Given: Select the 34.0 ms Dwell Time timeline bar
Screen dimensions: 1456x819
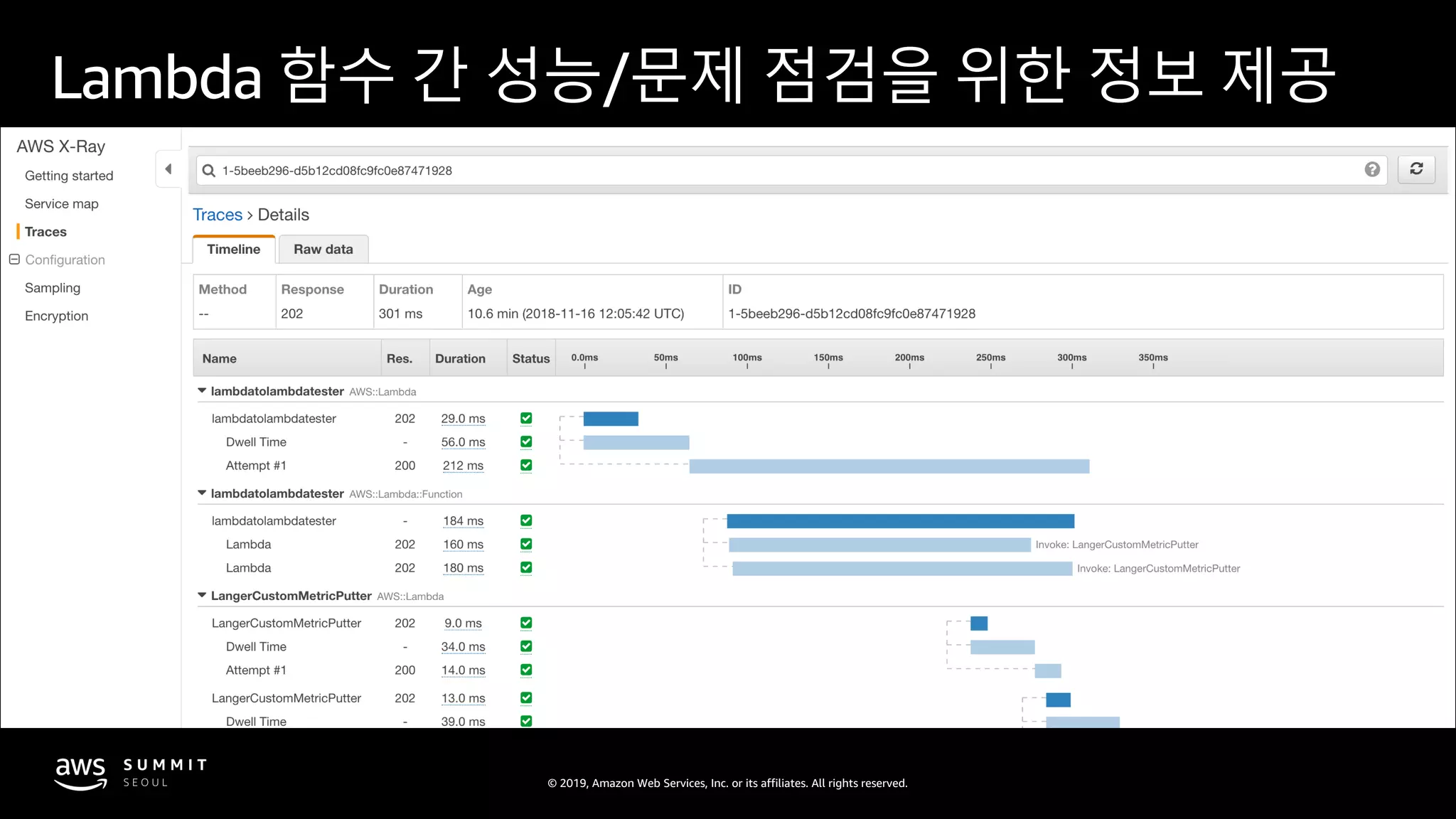Looking at the screenshot, I should coord(1002,647).
